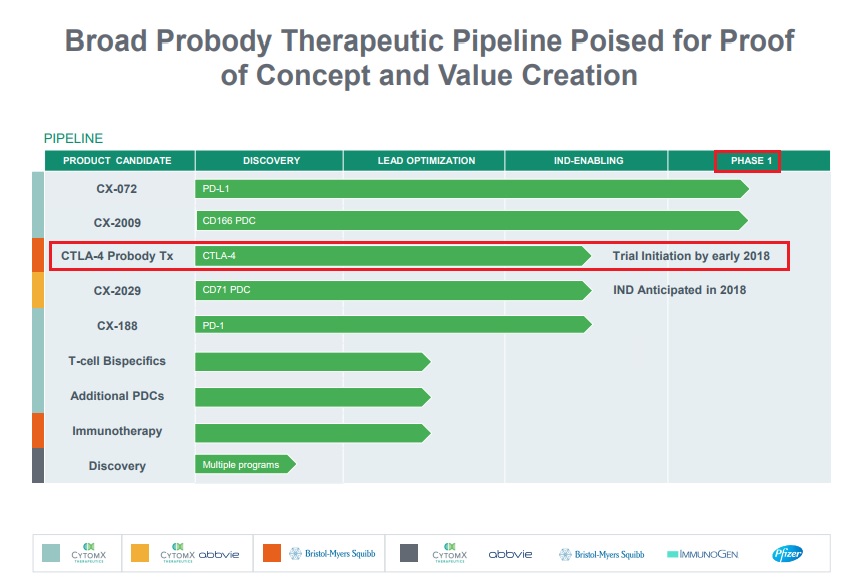Screen dimensions: 849x586
Task: Select the teal legend color square
Action: (x=51, y=553)
